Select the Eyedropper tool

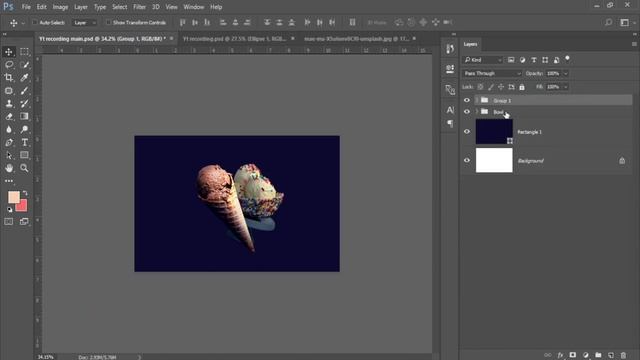[24, 78]
